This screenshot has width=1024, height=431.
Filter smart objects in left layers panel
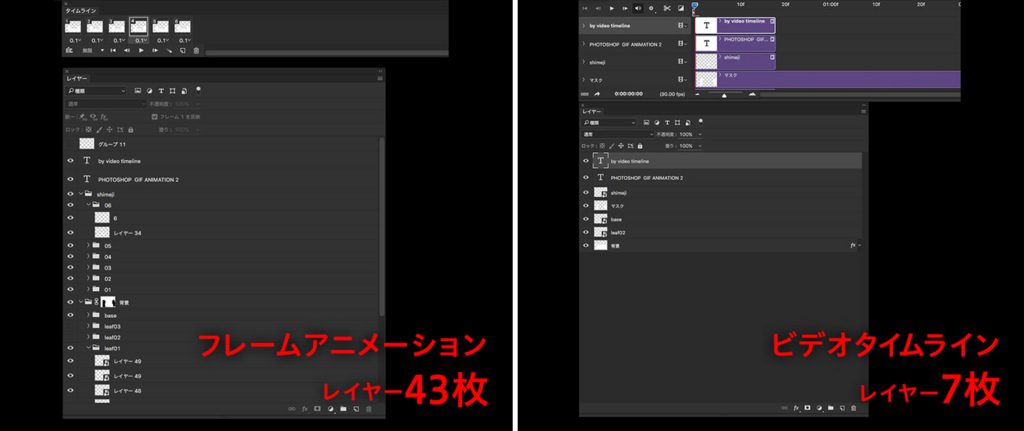click(184, 91)
